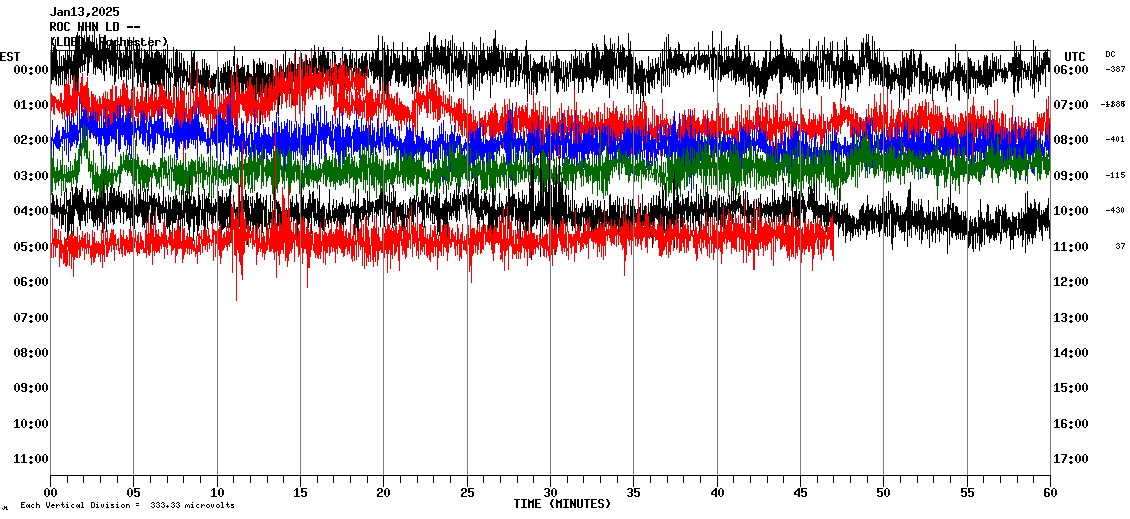Click the TIME (MINUTES) axis title
This screenshot has width=1130, height=519.
(x=562, y=504)
